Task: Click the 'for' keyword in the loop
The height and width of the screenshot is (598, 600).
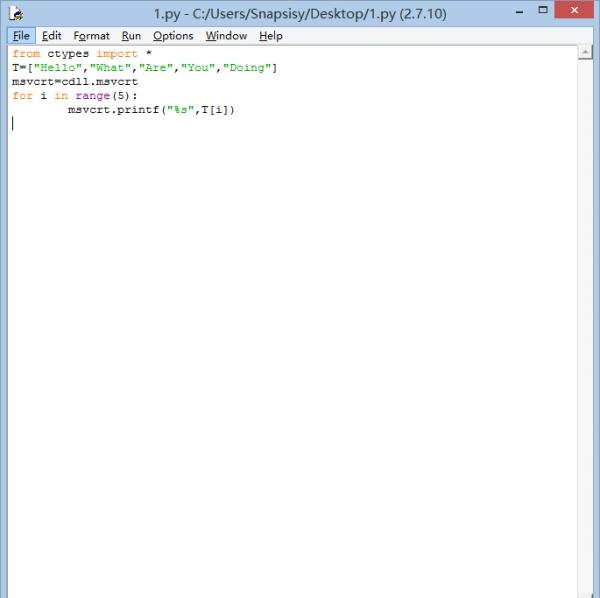Action: pos(23,96)
